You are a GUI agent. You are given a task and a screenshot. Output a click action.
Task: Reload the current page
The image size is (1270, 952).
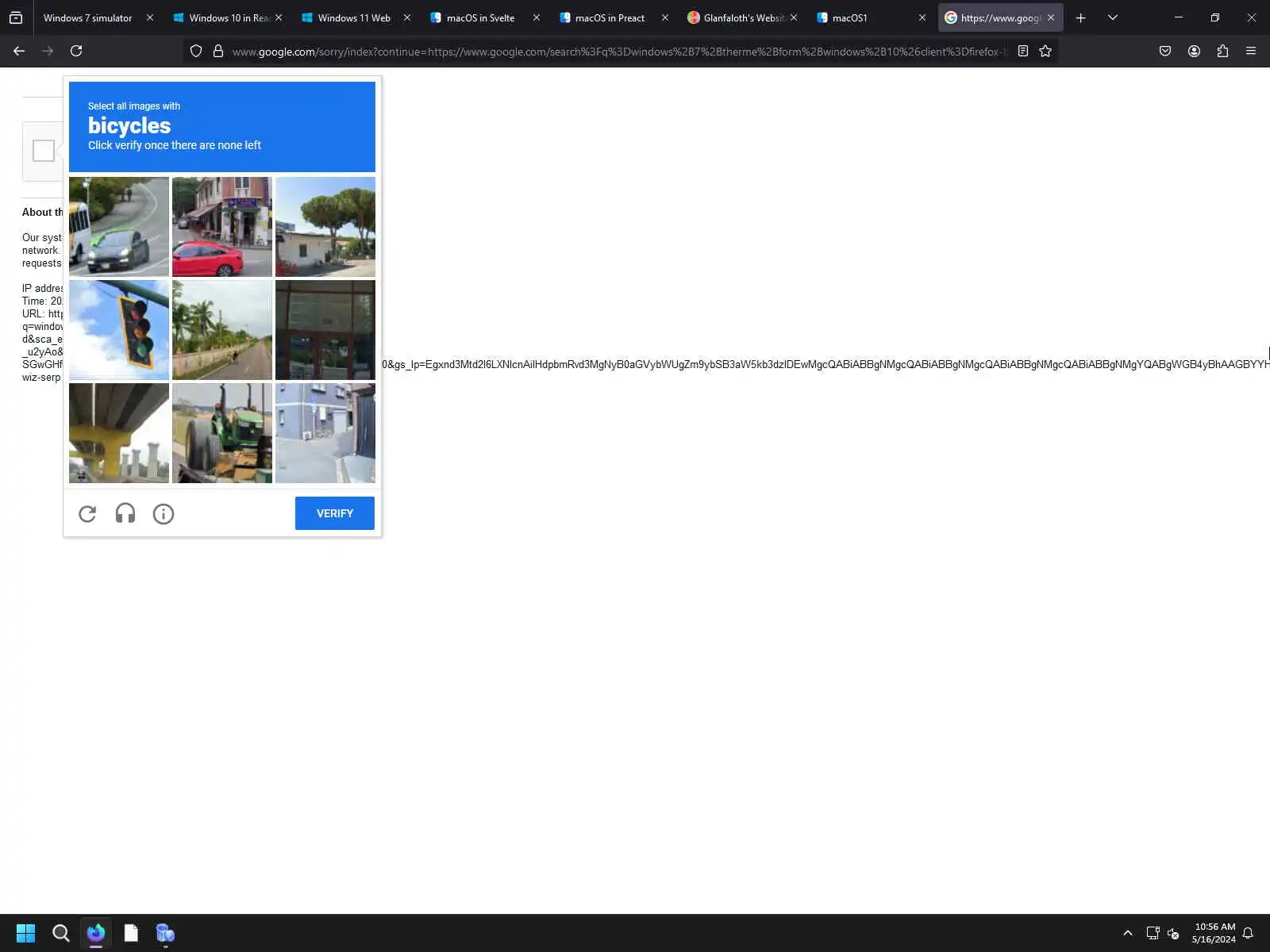[x=76, y=51]
